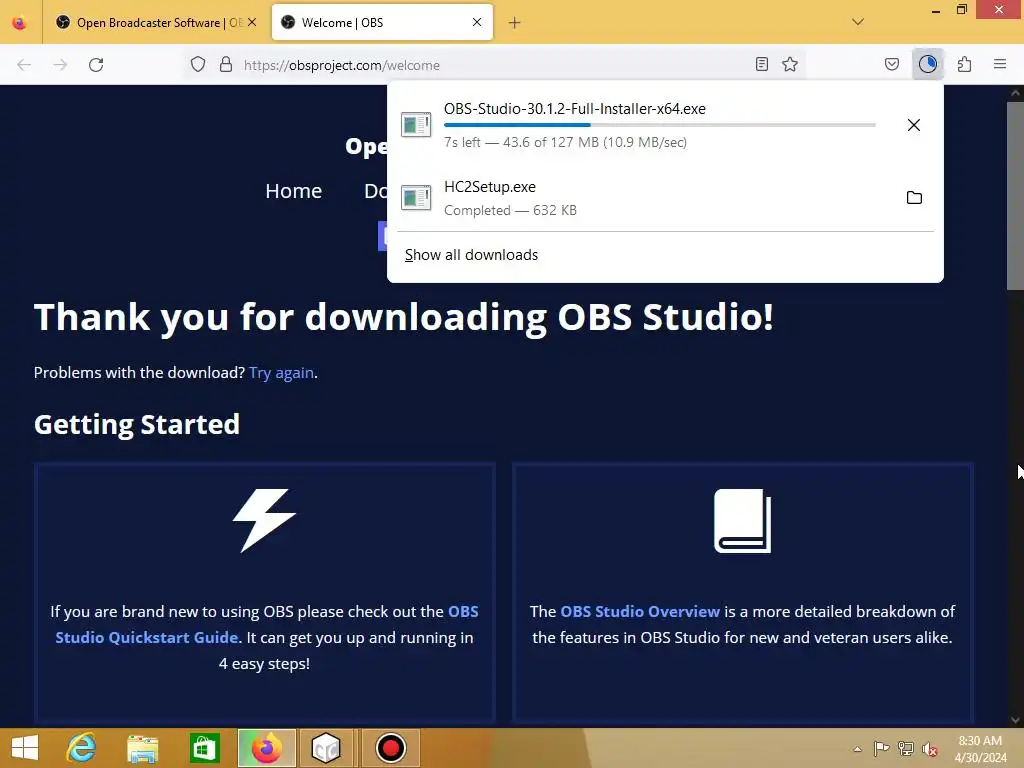Open File Explorer from taskbar

click(142, 748)
